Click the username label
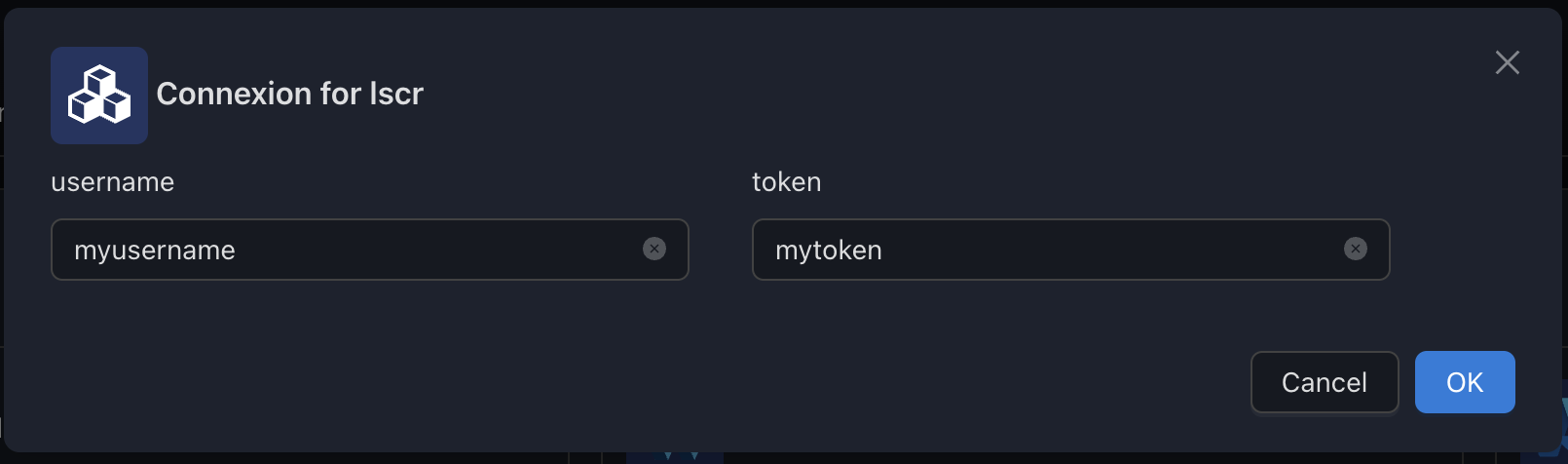 pos(113,182)
